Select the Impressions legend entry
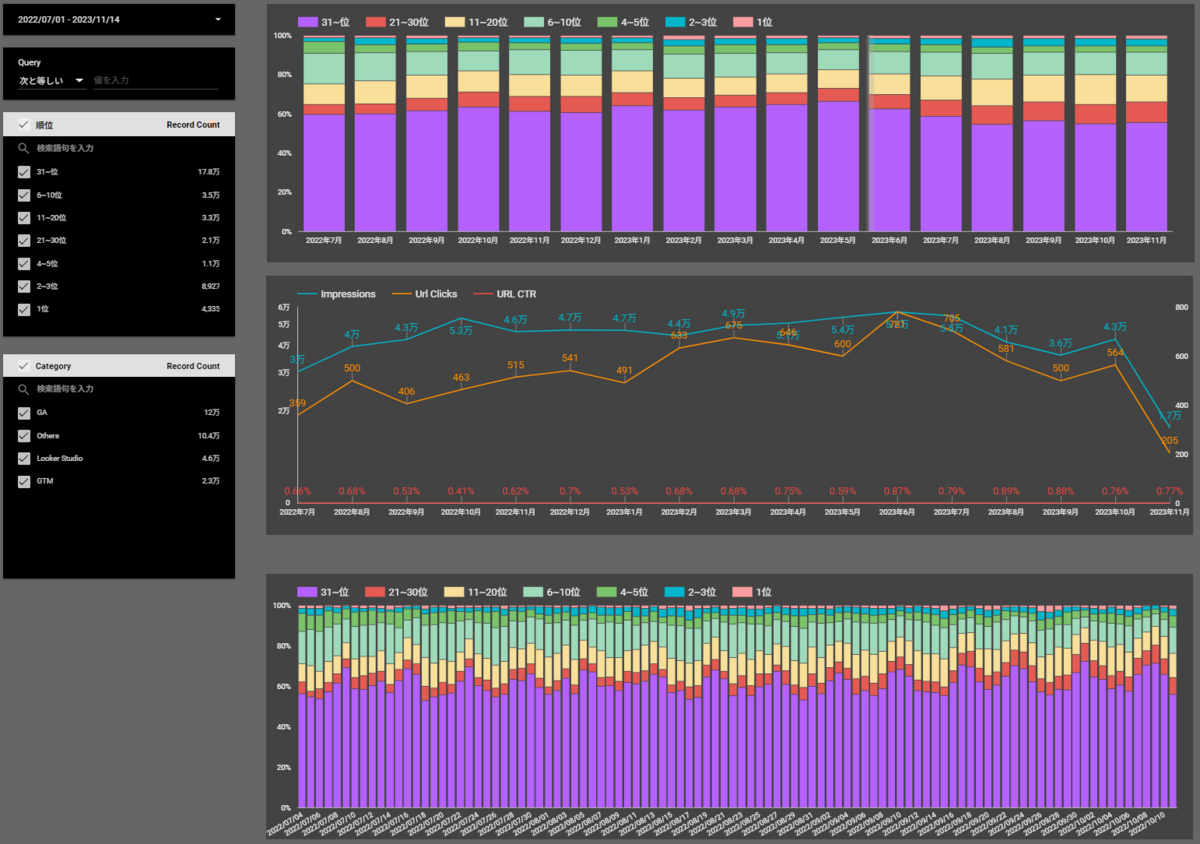The image size is (1200, 844). (x=337, y=294)
